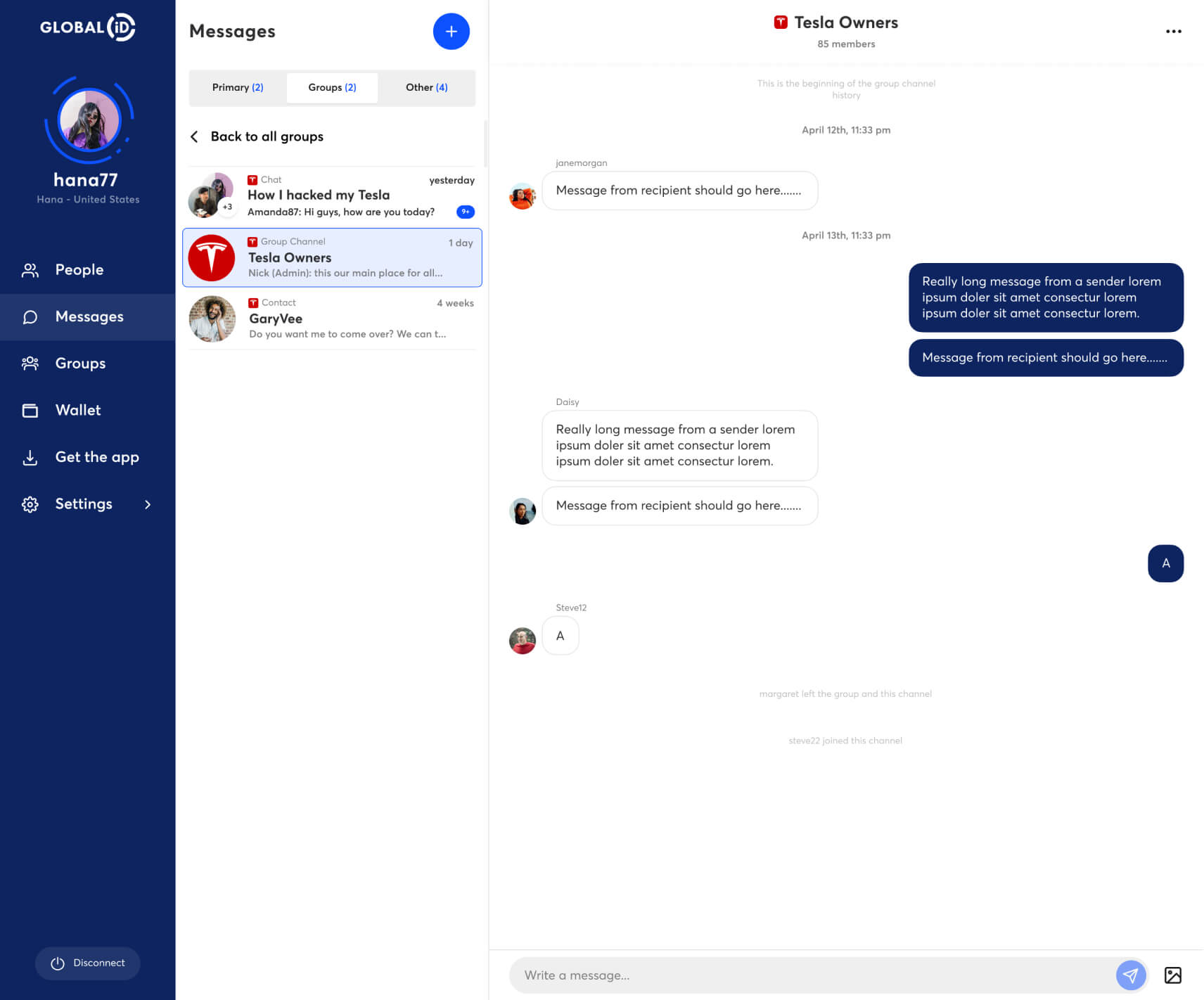Screen dimensions: 1204x1000
Task: Open hana77 profile avatar
Action: tap(89, 120)
